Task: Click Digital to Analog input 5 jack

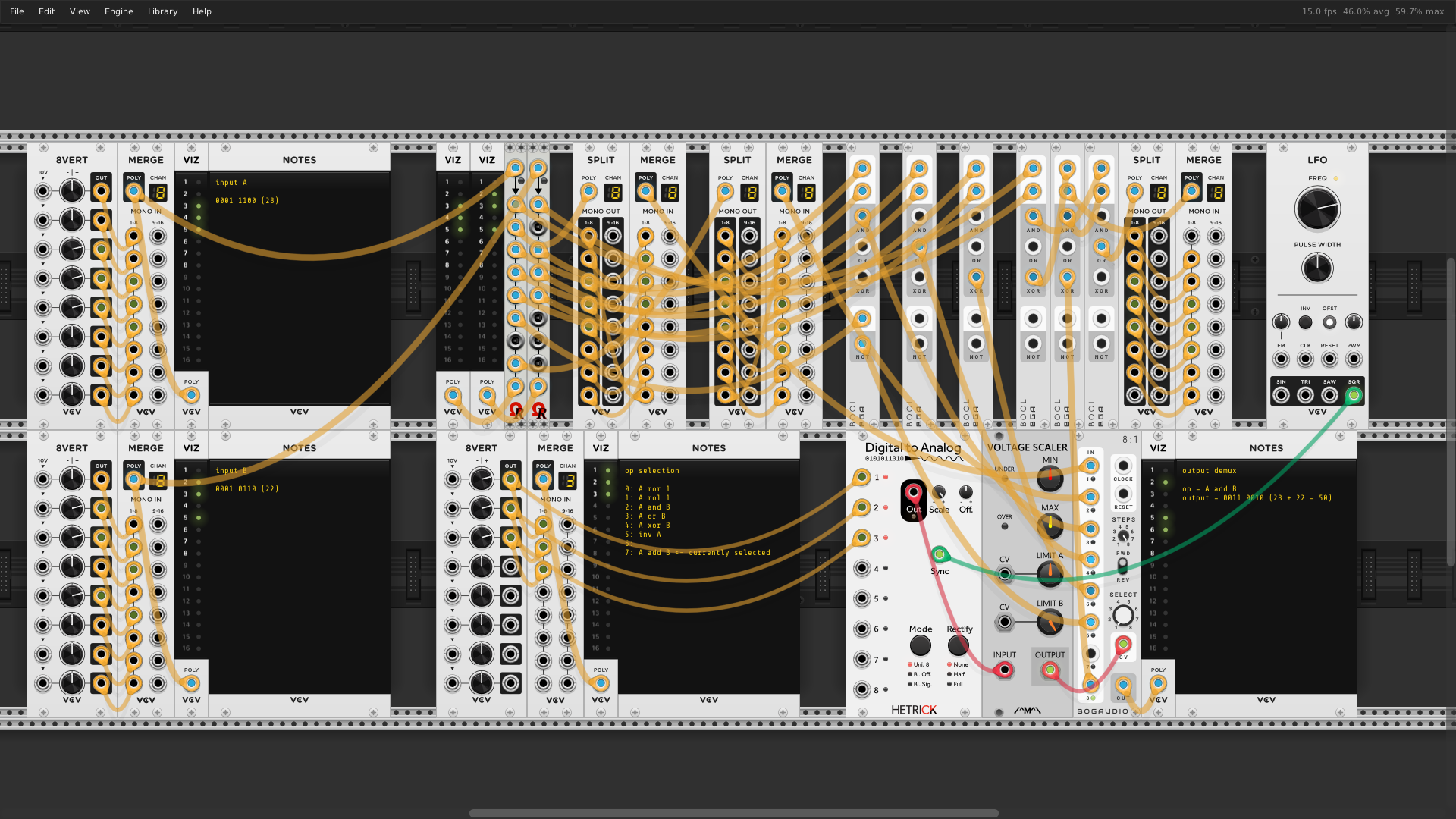Action: (x=861, y=598)
